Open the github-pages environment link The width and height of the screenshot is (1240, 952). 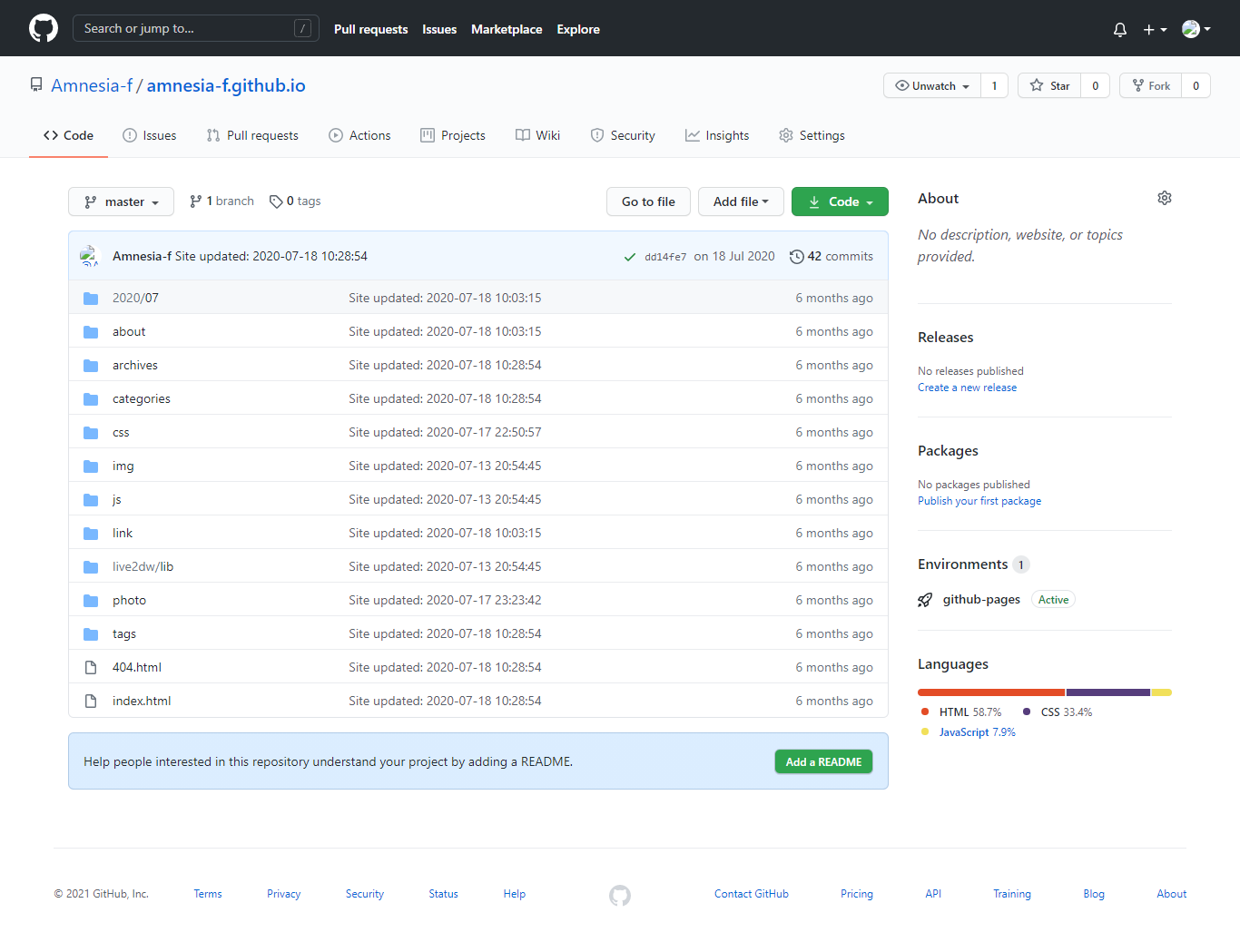point(981,600)
